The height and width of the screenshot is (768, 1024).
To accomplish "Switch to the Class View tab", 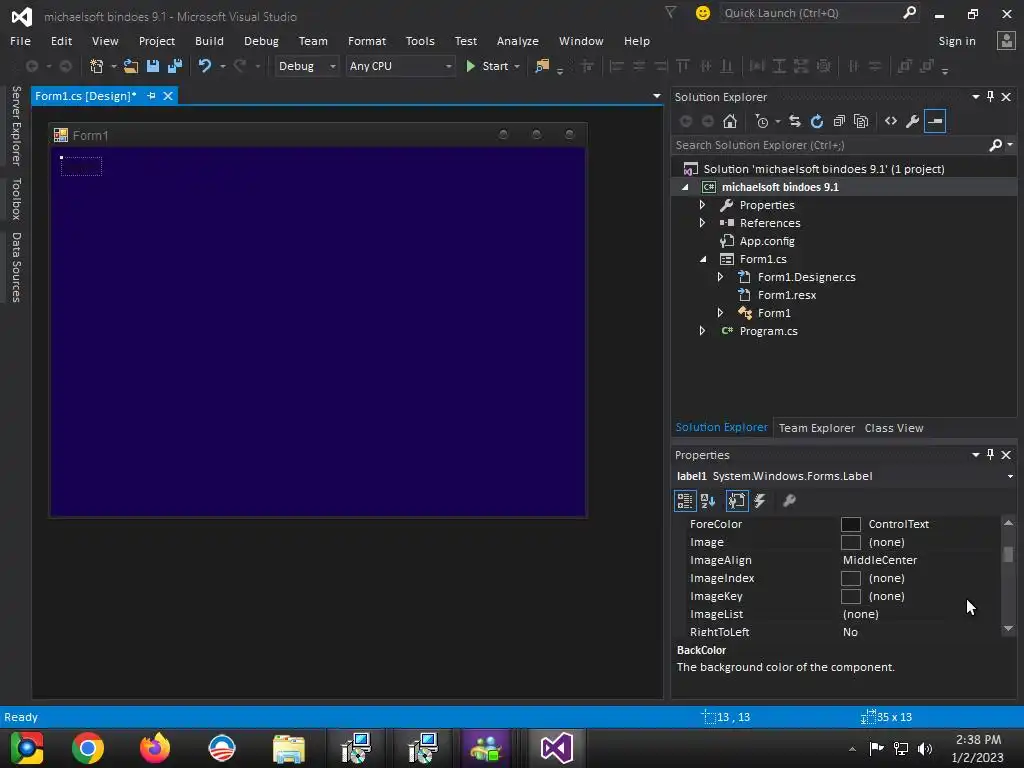I will [x=893, y=428].
